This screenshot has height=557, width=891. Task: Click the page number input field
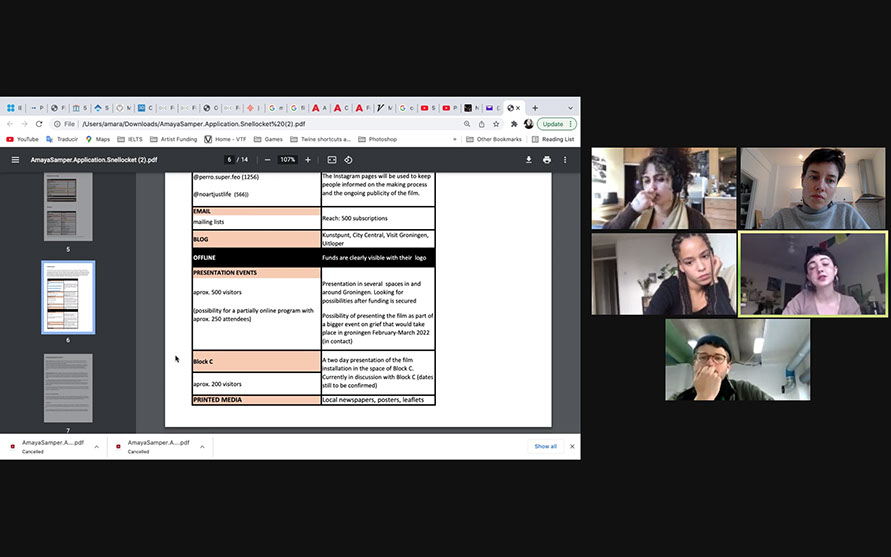(229, 160)
